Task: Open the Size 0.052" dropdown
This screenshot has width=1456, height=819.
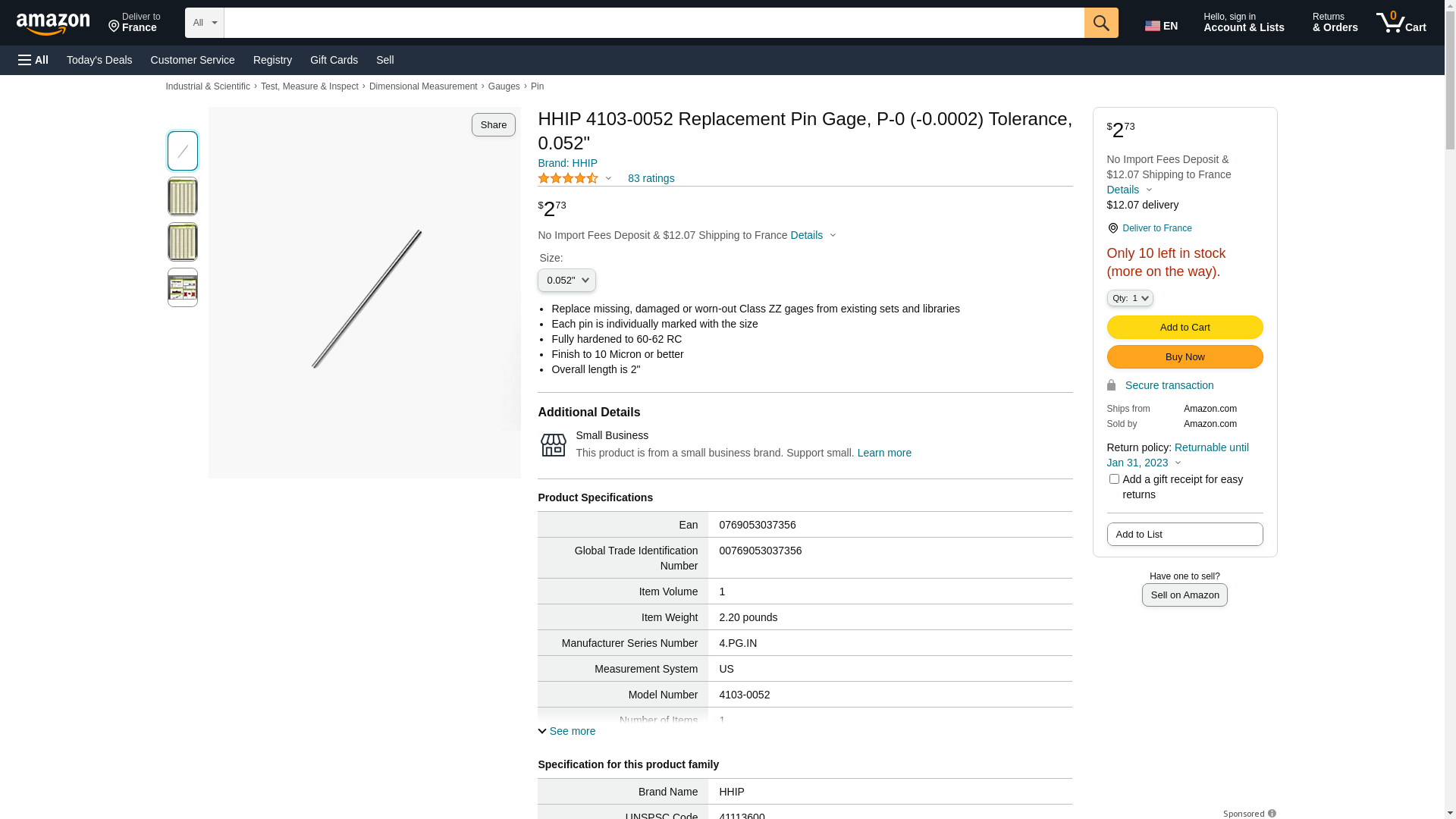Action: click(566, 281)
